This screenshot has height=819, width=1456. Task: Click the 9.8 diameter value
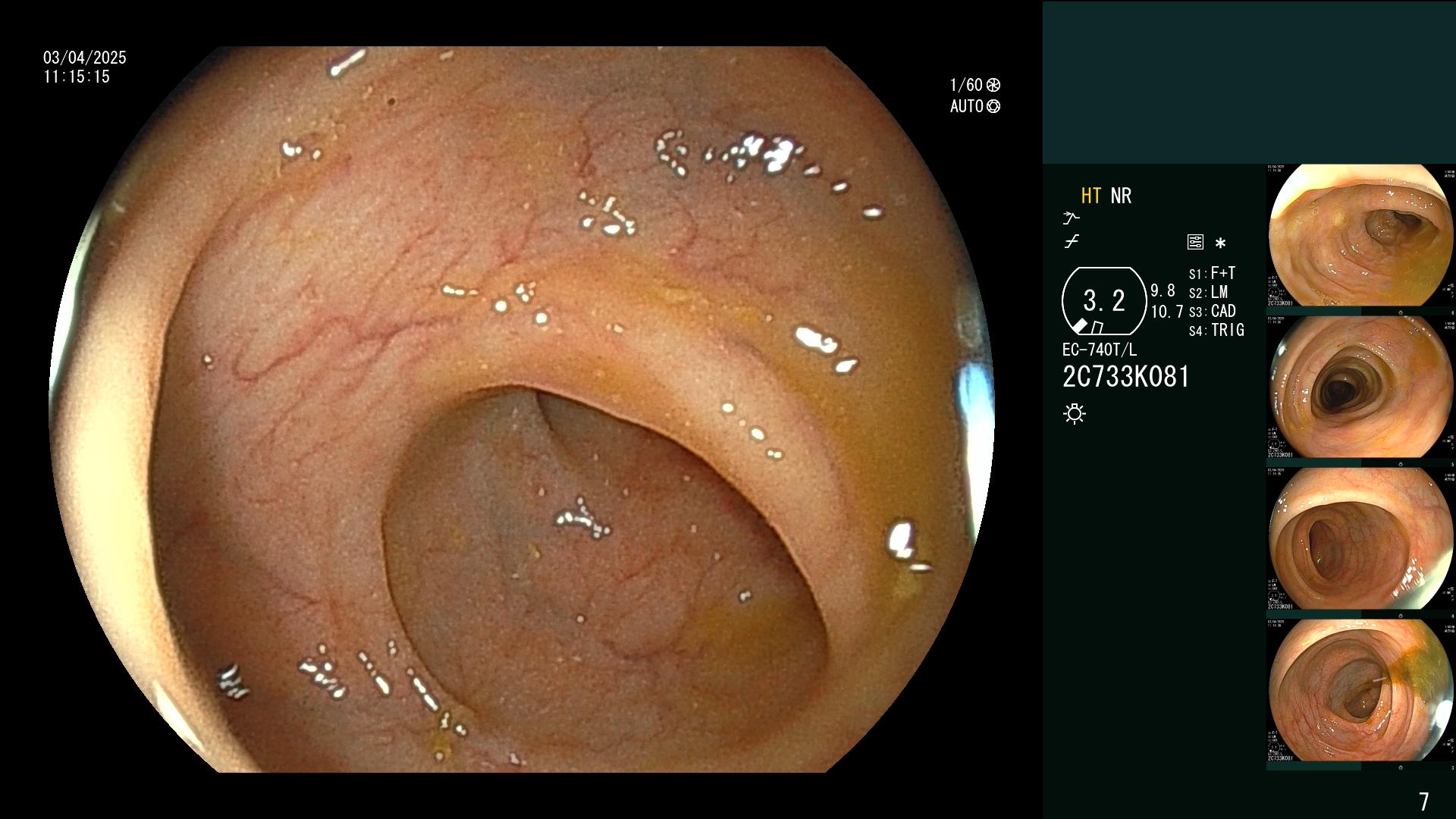click(1163, 290)
